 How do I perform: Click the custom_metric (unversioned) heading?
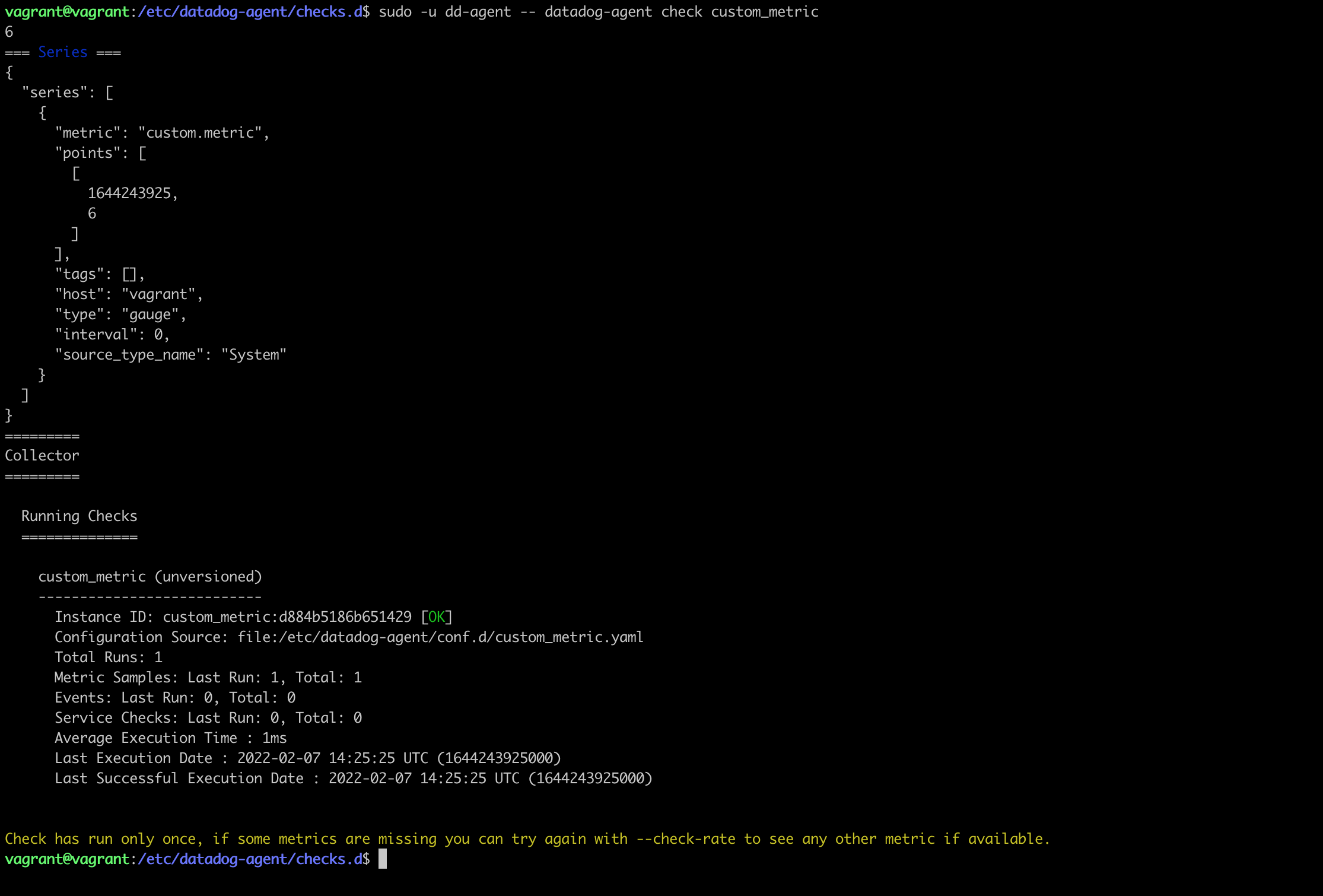coord(150,577)
